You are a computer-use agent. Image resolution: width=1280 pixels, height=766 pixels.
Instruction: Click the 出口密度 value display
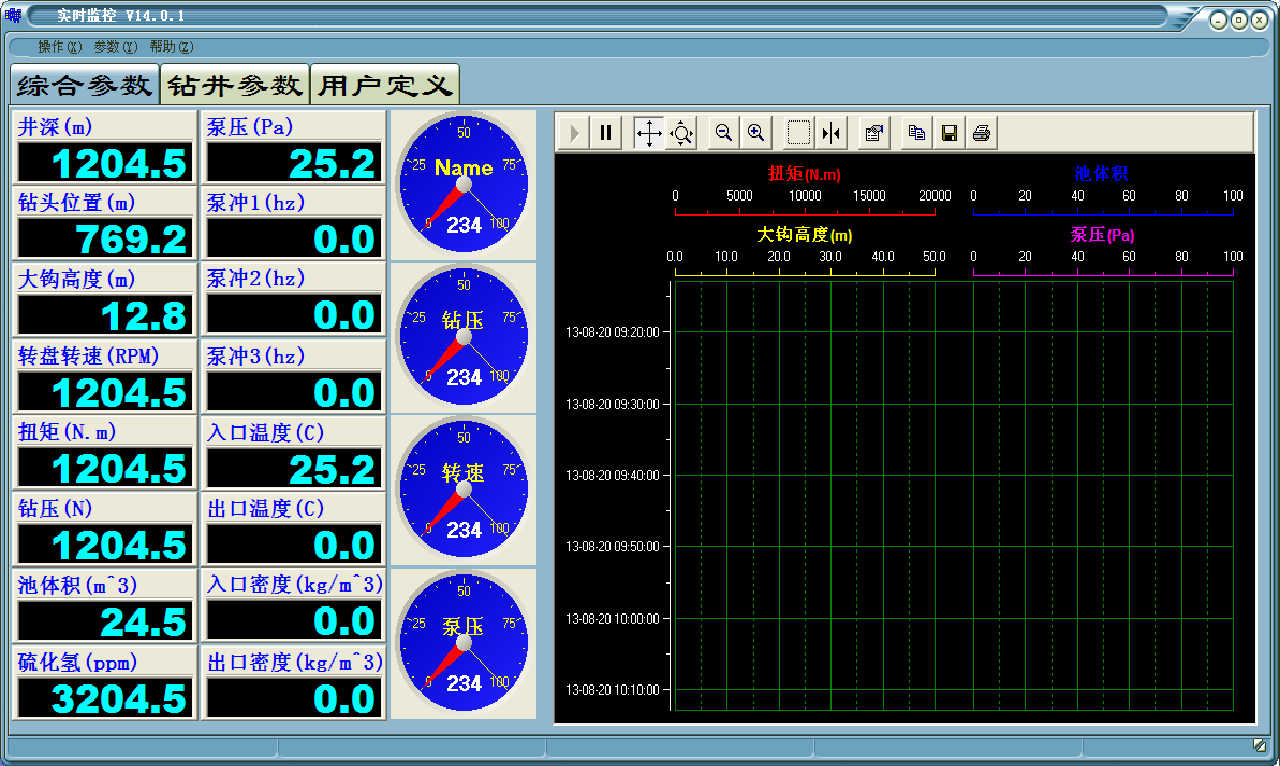(294, 698)
